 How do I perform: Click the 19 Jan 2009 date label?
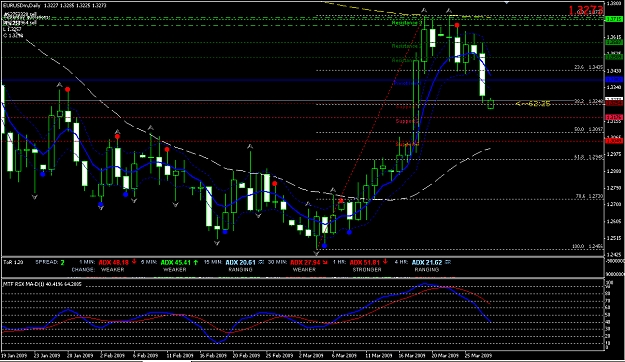(14, 356)
